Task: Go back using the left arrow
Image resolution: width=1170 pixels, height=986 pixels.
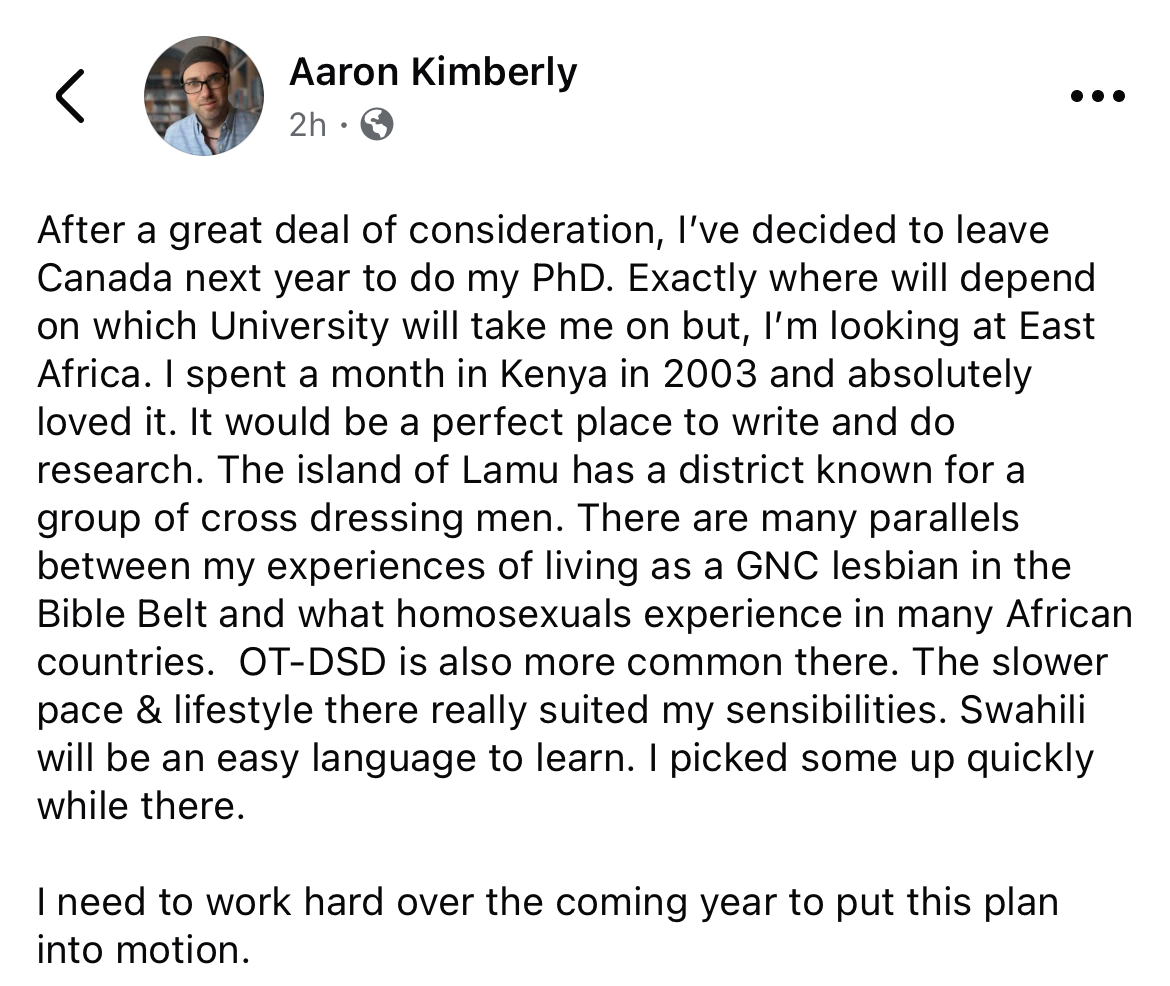Action: [71, 96]
